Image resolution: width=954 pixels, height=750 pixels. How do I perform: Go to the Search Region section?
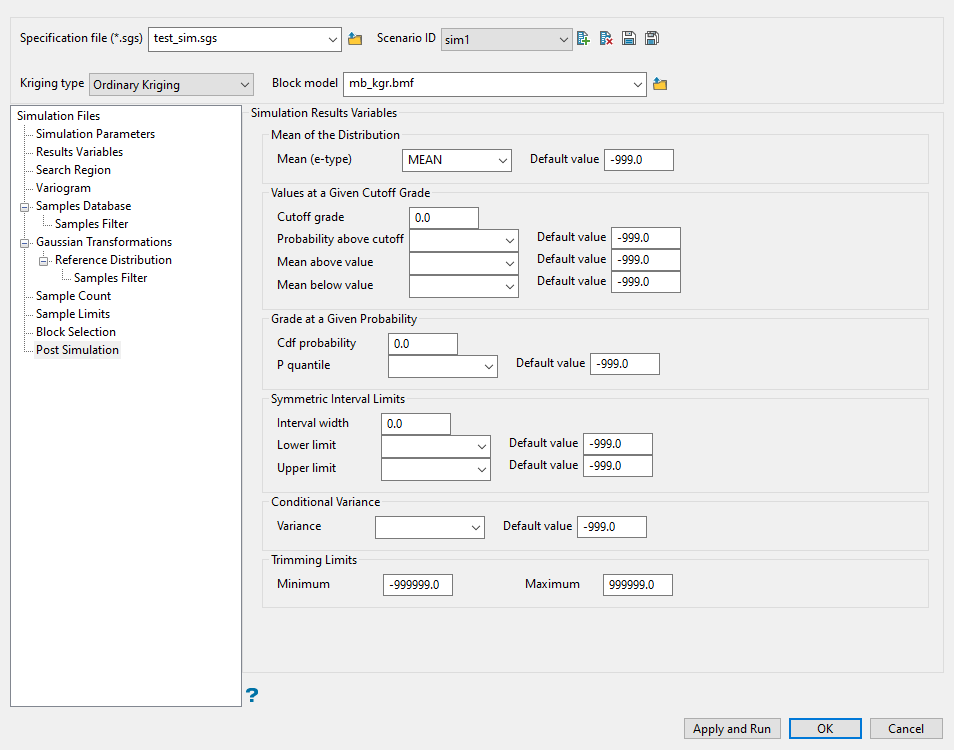[x=73, y=170]
